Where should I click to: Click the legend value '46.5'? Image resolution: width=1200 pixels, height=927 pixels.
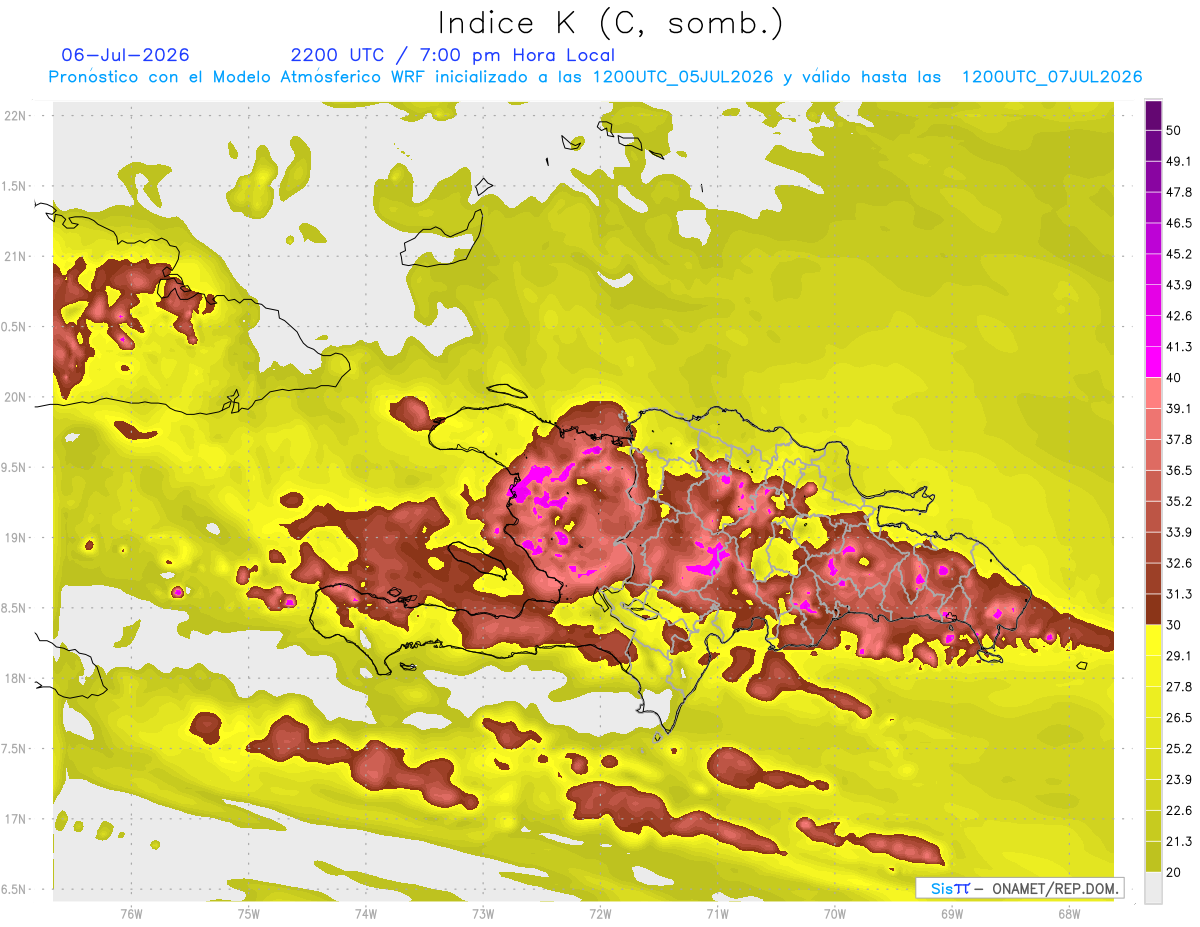pos(1178,223)
